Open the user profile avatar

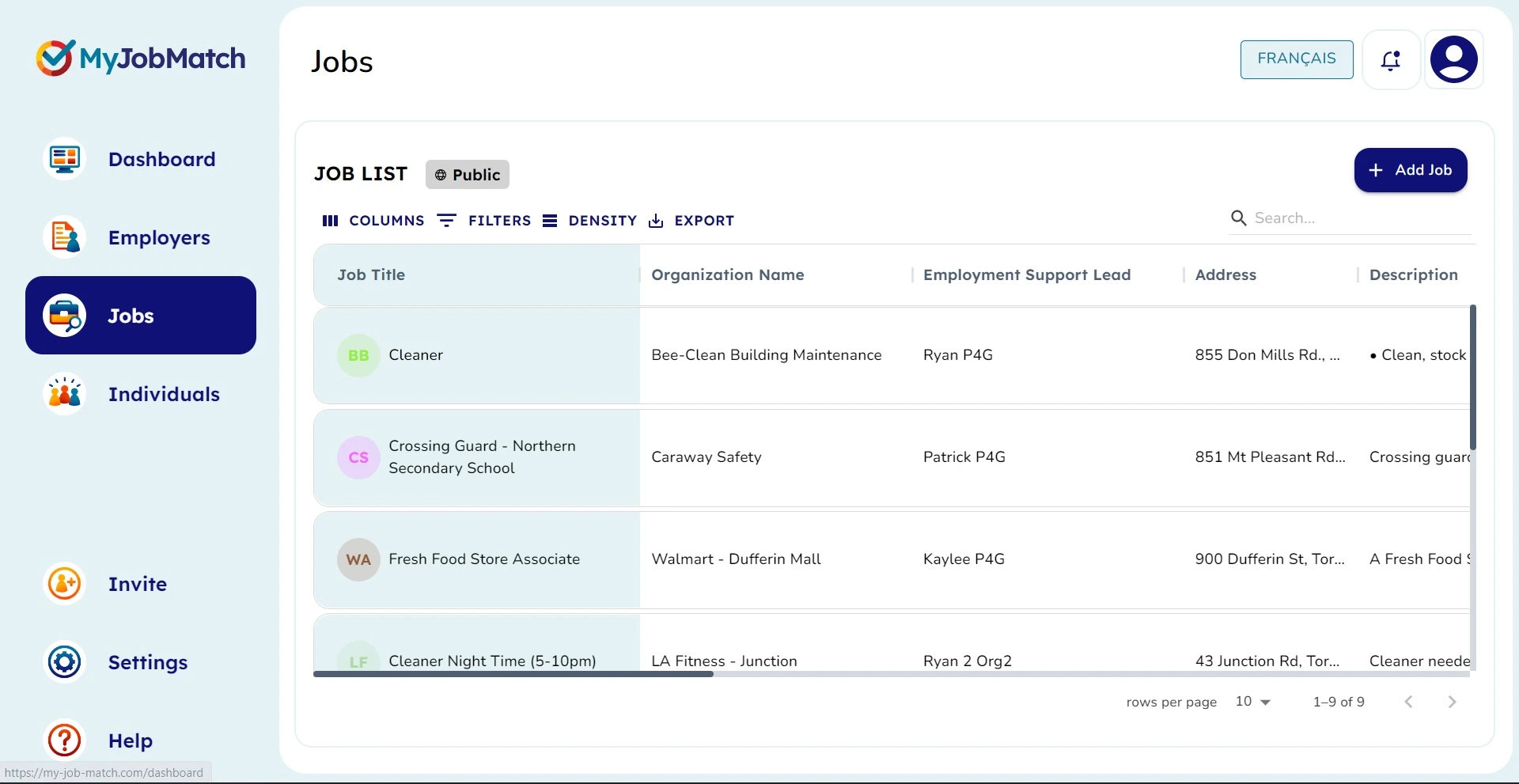pos(1454,59)
